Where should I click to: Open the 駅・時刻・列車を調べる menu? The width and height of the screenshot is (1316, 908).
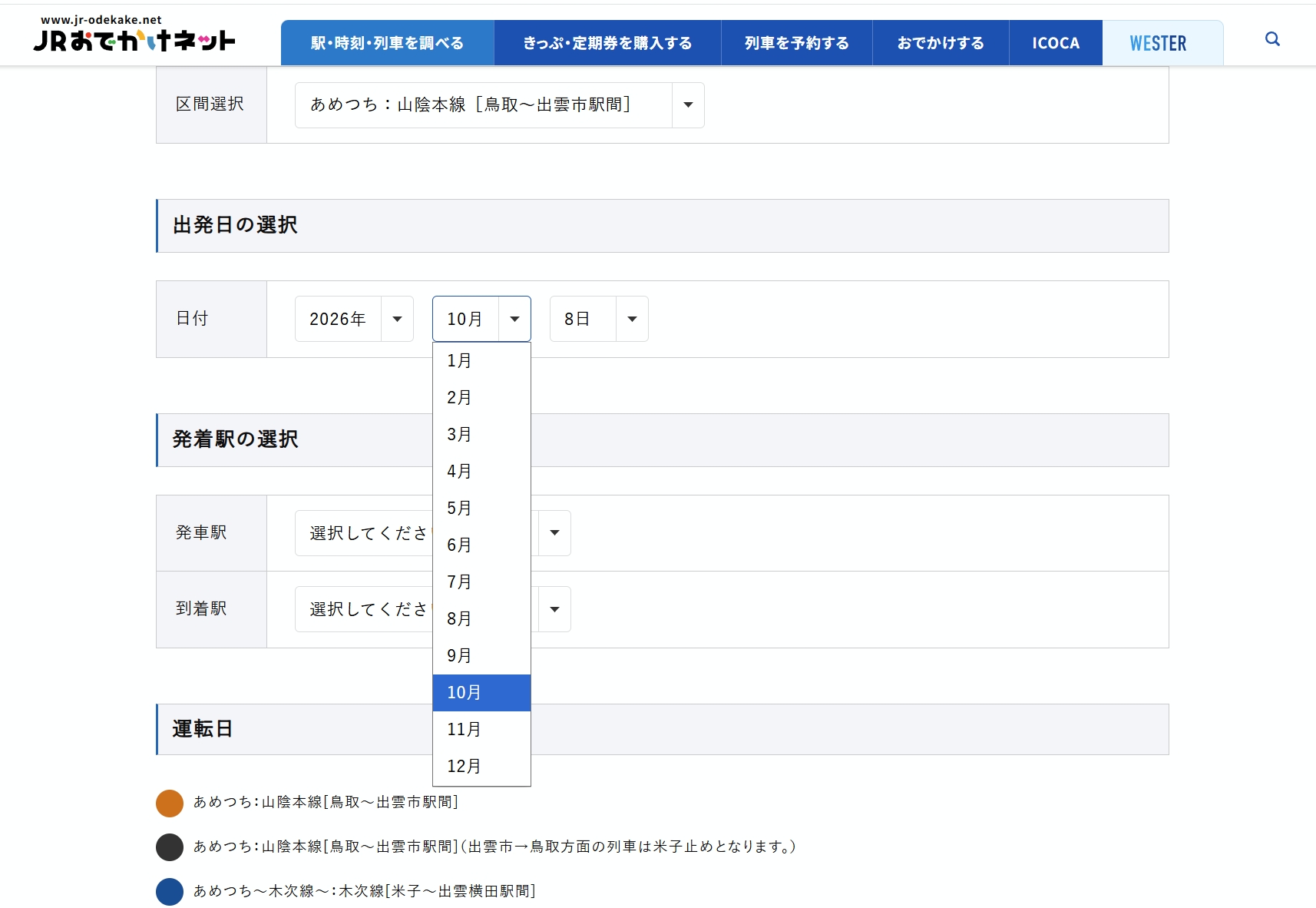click(x=387, y=43)
